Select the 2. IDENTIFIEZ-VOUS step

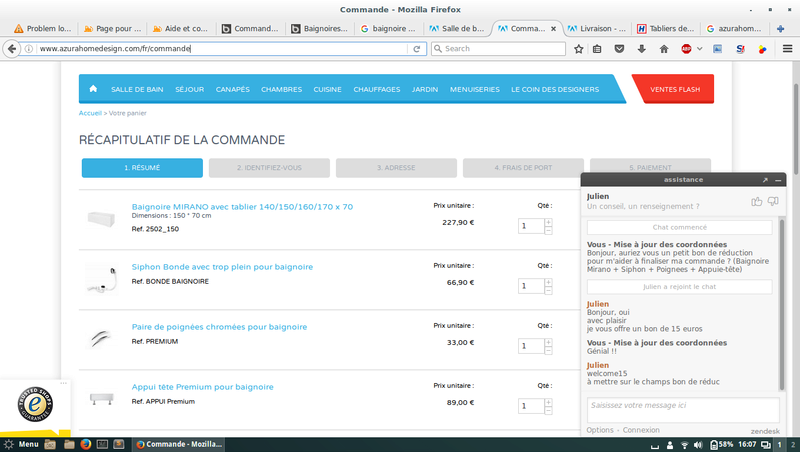tap(269, 168)
